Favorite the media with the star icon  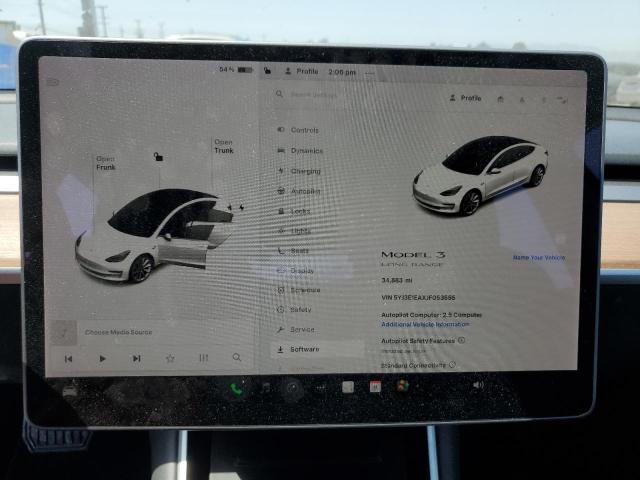(170, 358)
